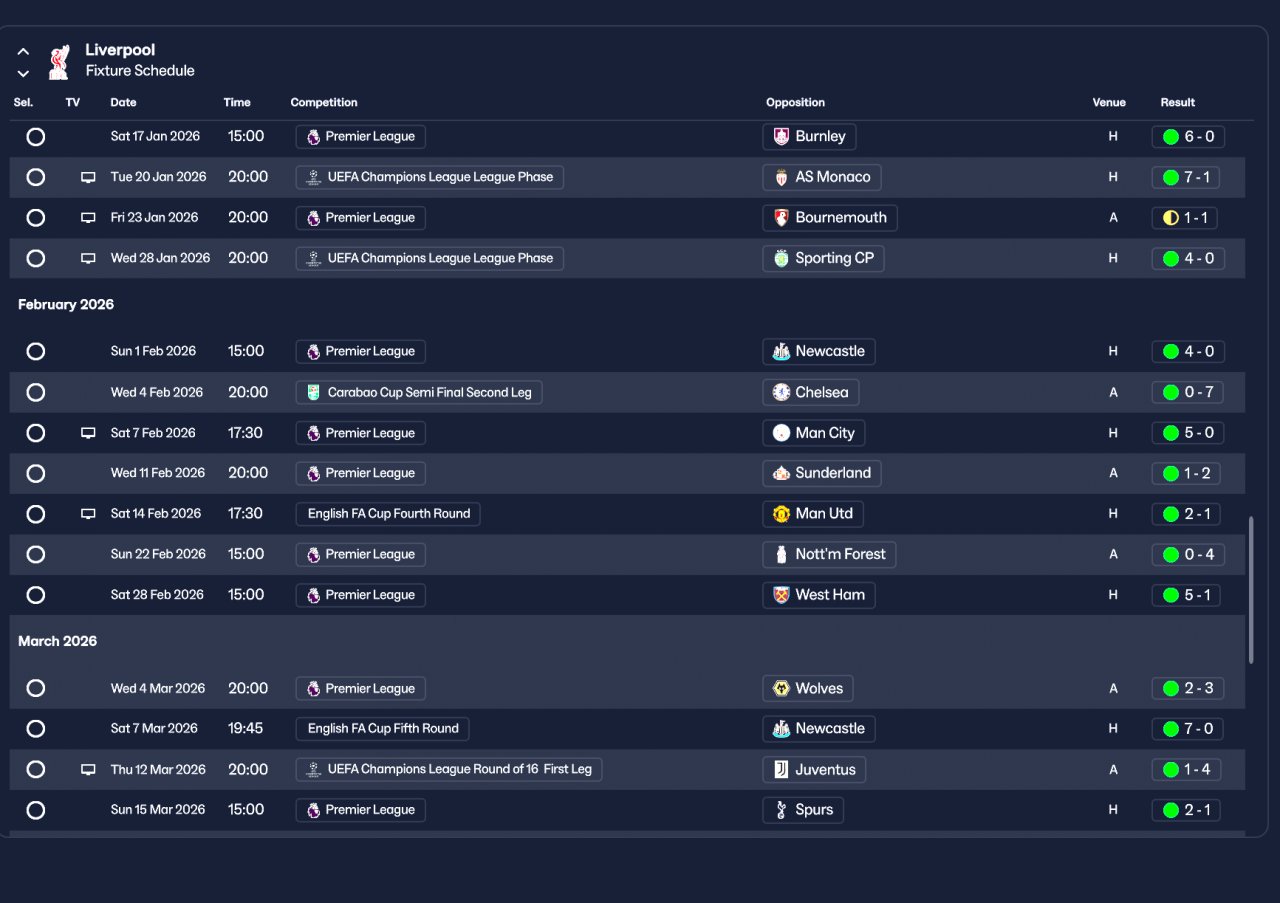Click the Champions League logo in the Juventus row
Image resolution: width=1280 pixels, height=903 pixels.
pos(314,770)
